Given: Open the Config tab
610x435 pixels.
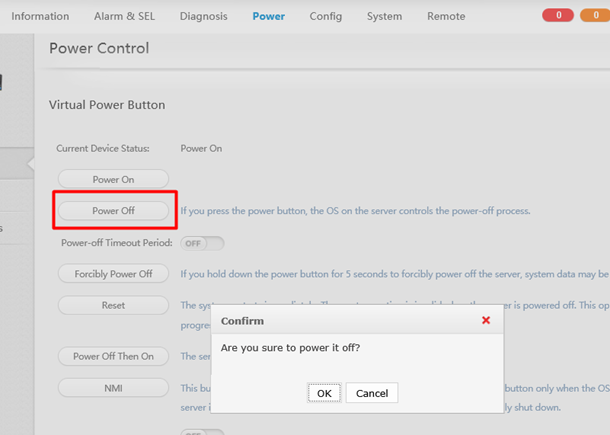Looking at the screenshot, I should click(x=325, y=16).
